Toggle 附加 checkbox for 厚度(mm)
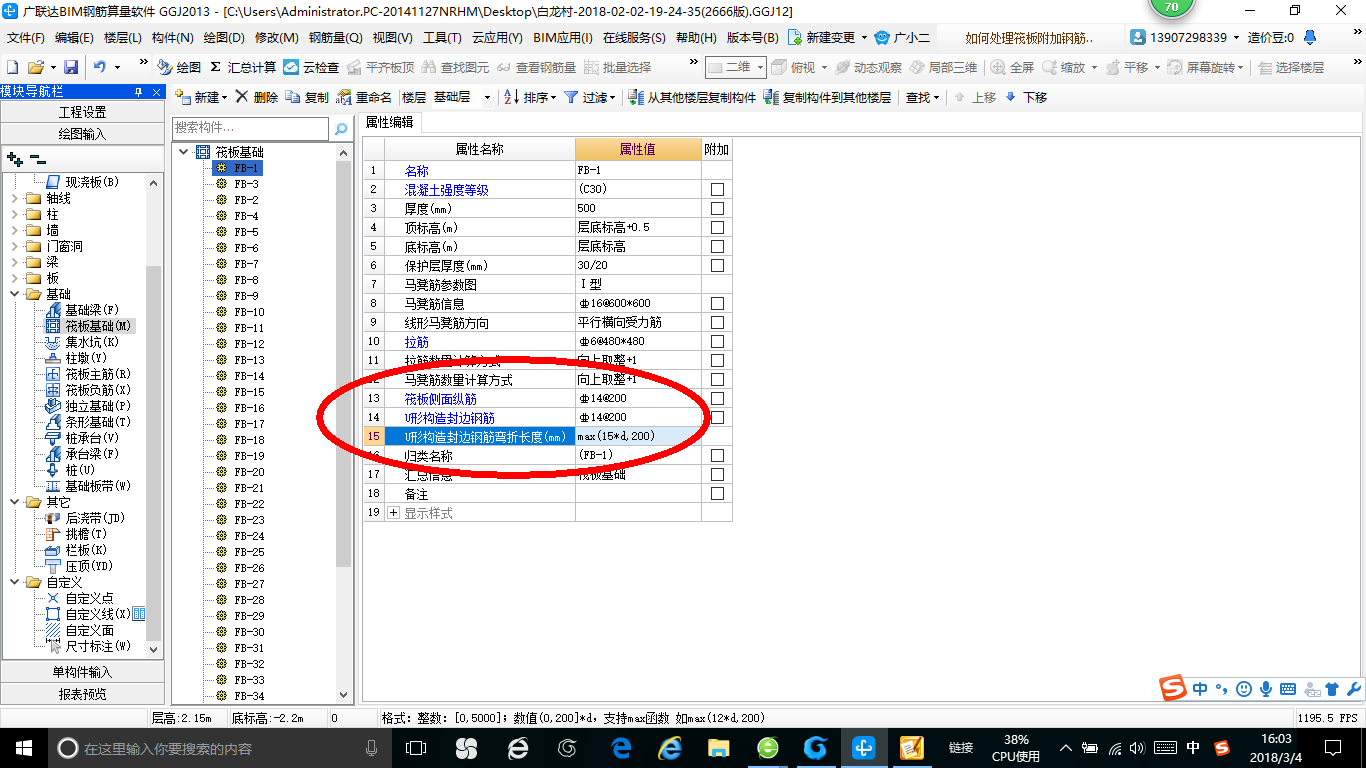This screenshot has height=768, width=1366. 717,208
